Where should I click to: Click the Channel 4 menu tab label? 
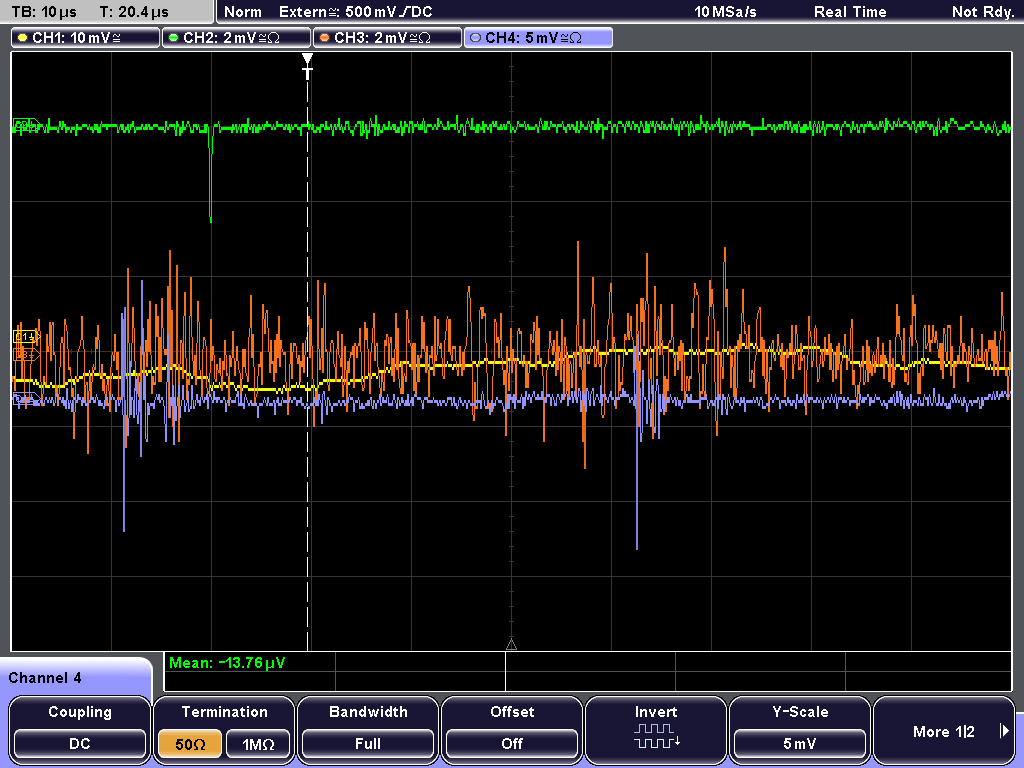pos(45,678)
